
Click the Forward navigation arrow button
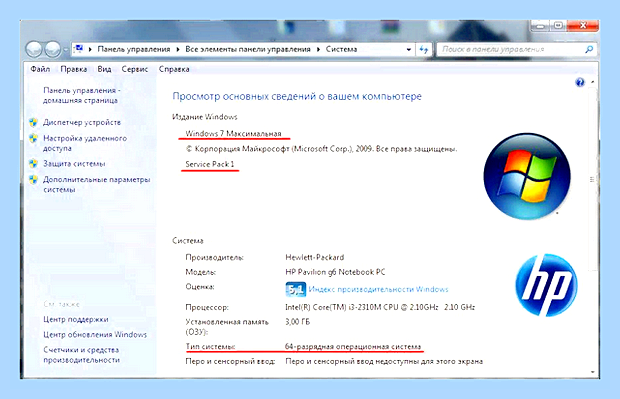[52, 49]
